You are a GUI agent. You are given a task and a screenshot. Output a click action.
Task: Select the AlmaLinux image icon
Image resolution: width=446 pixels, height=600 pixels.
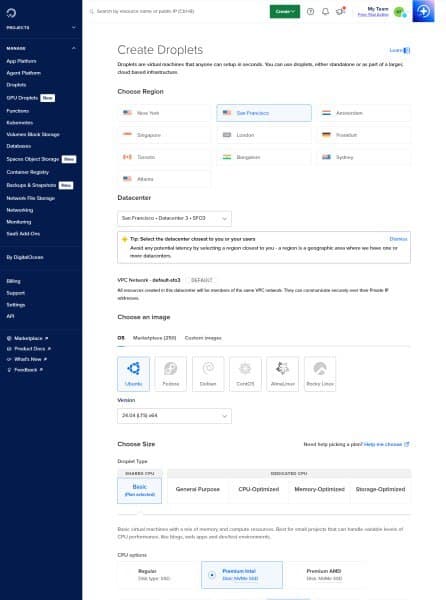(283, 373)
